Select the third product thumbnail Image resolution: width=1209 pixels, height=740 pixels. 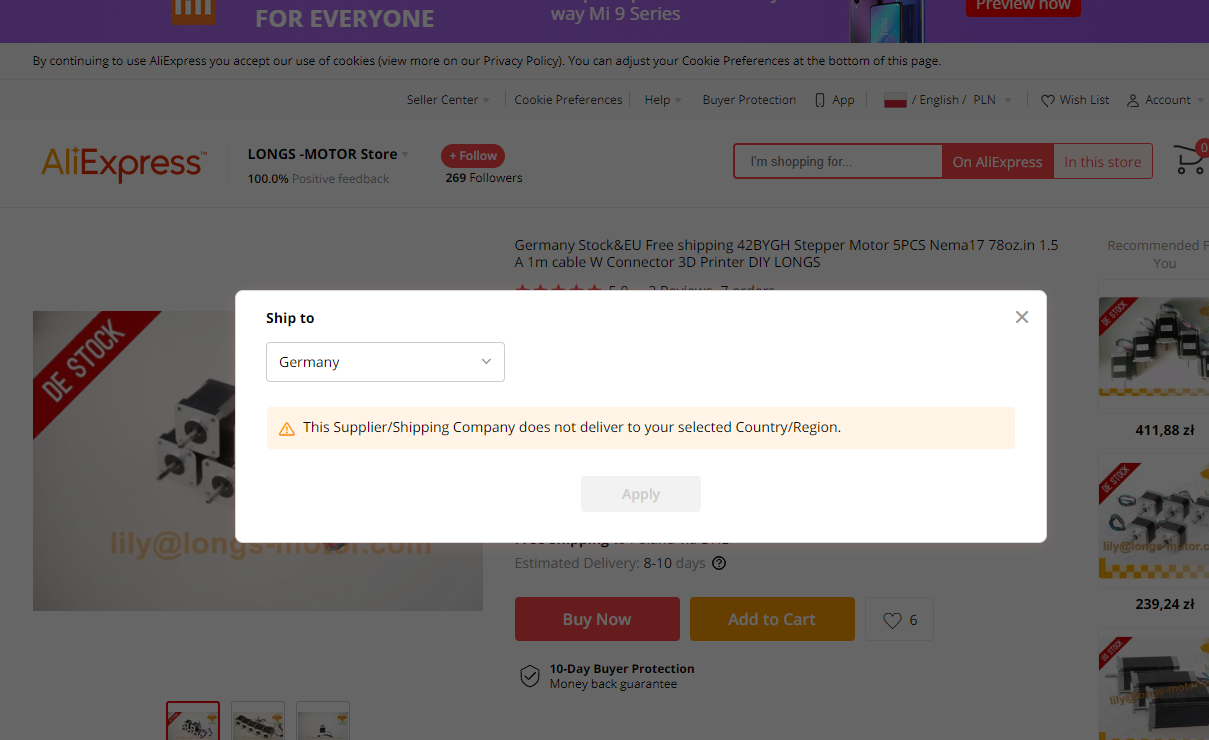tap(323, 721)
